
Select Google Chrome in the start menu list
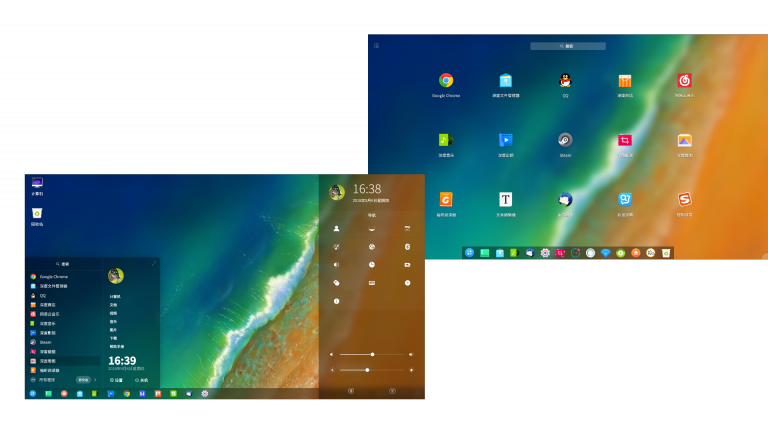coord(54,276)
